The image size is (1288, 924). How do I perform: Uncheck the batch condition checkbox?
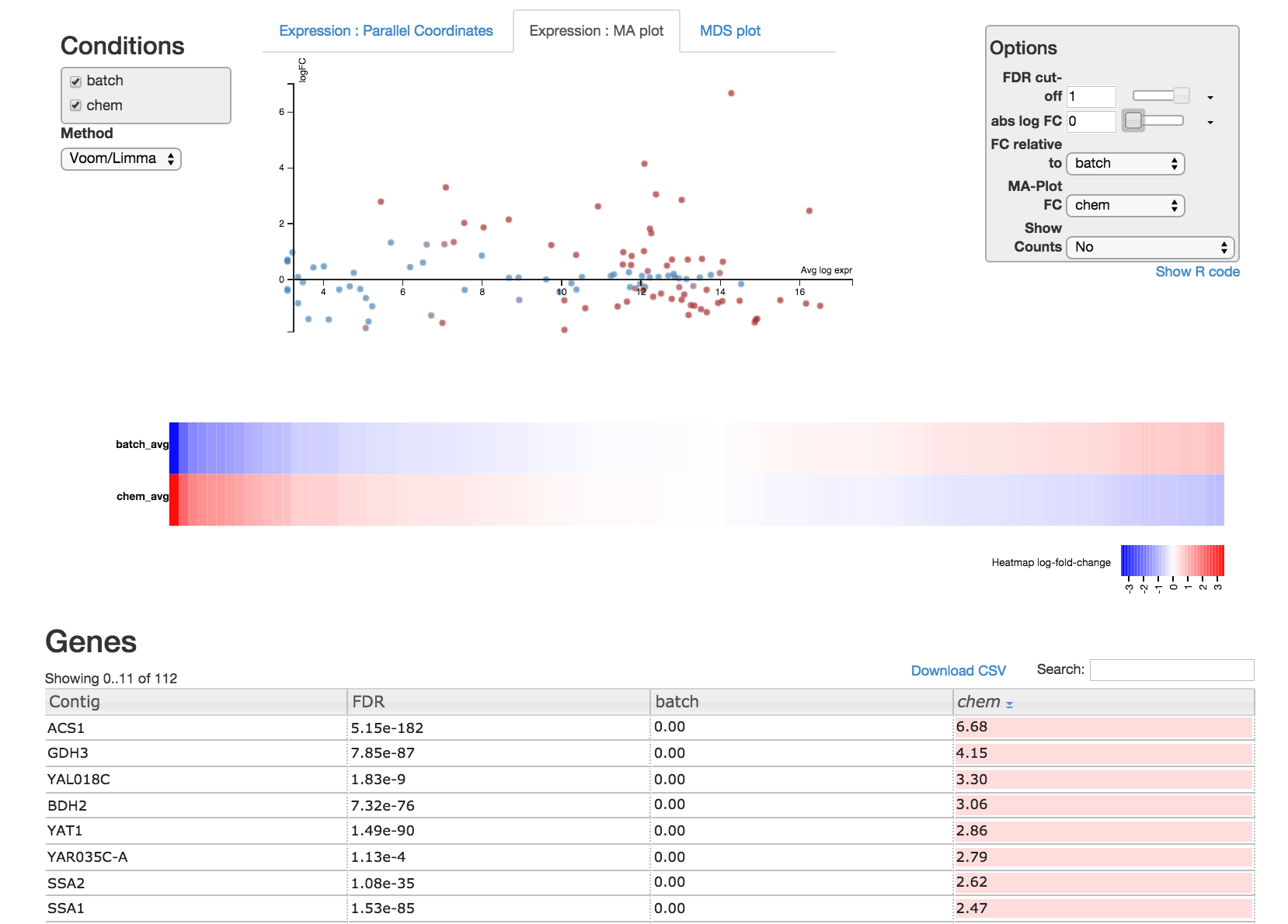(75, 82)
